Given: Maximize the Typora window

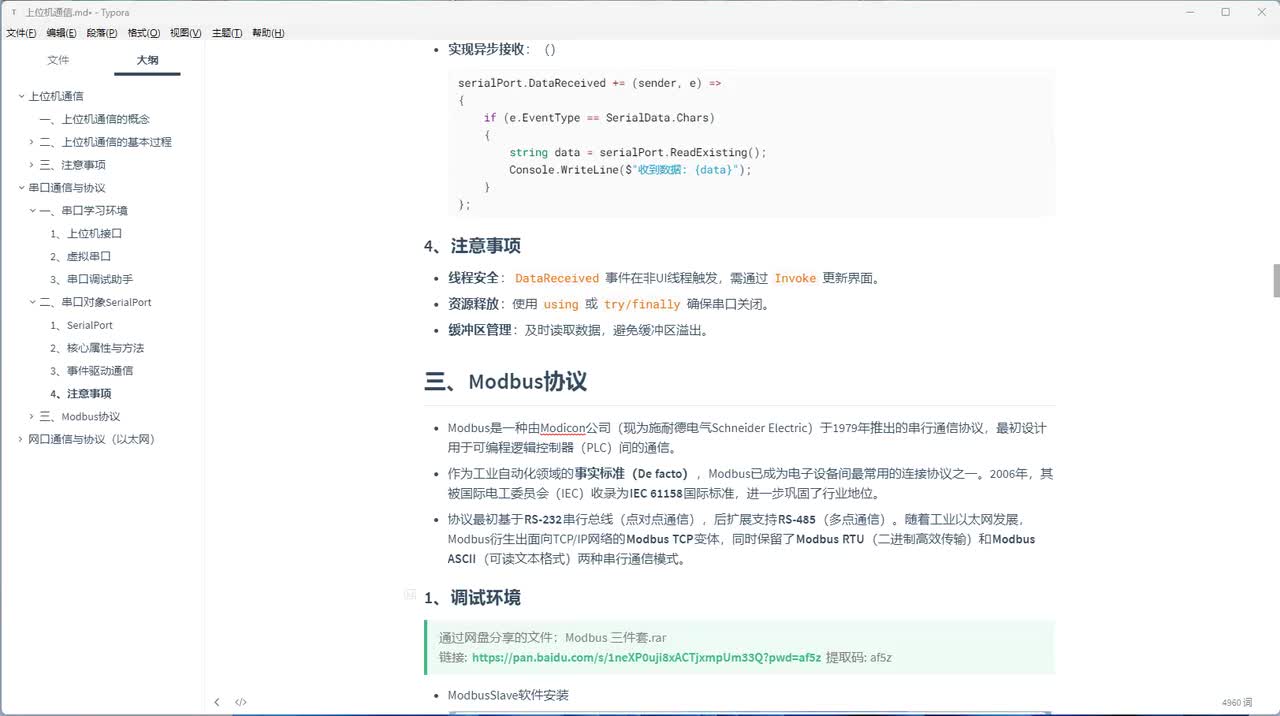Looking at the screenshot, I should pos(1226,12).
